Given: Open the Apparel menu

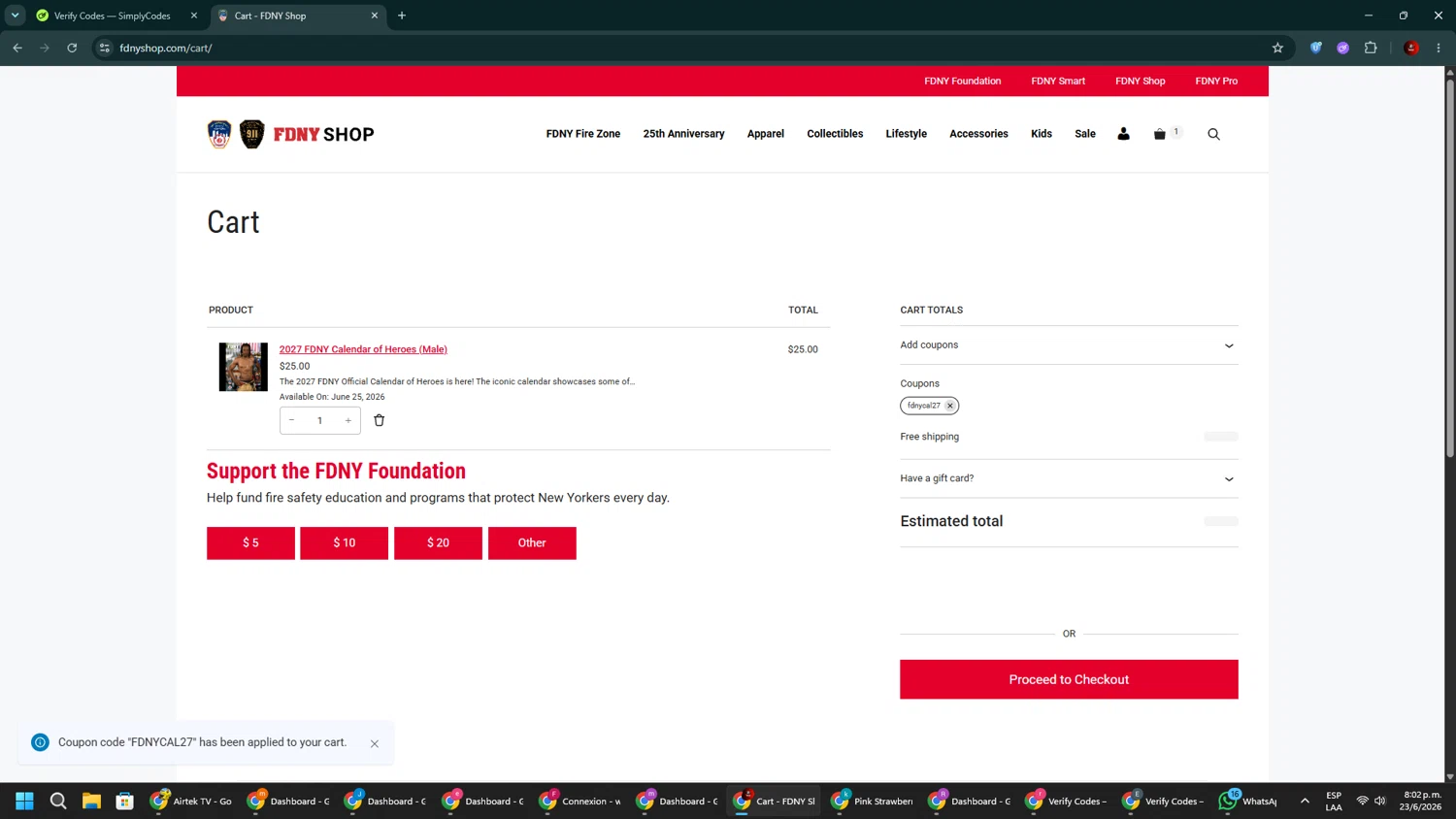Looking at the screenshot, I should coord(766,134).
